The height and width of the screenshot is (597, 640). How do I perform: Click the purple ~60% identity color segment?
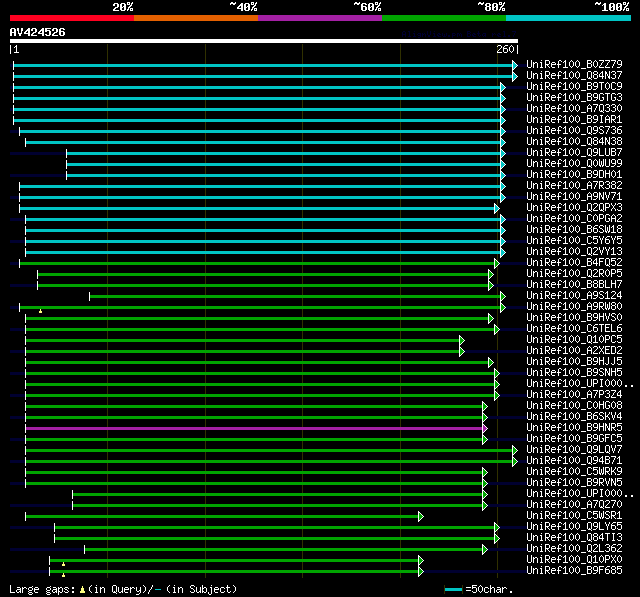pyautogui.click(x=320, y=18)
